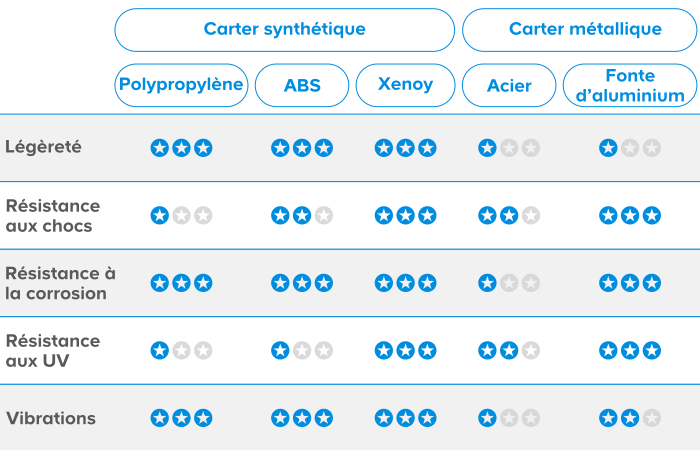Click the Xenoy material pill
Image resolution: width=700 pixels, height=450 pixels.
(x=405, y=85)
